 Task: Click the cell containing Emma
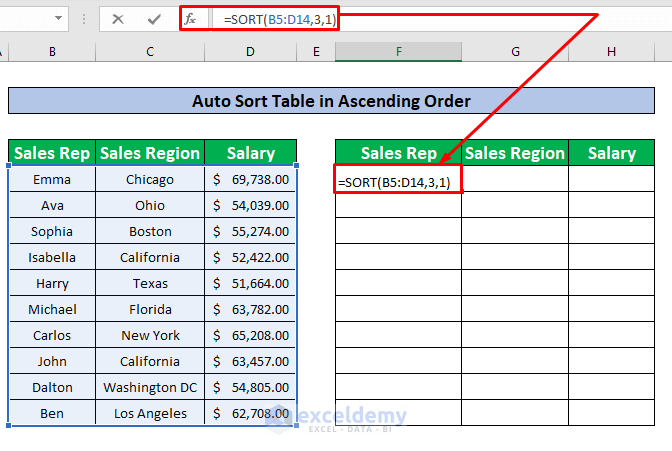pos(51,180)
